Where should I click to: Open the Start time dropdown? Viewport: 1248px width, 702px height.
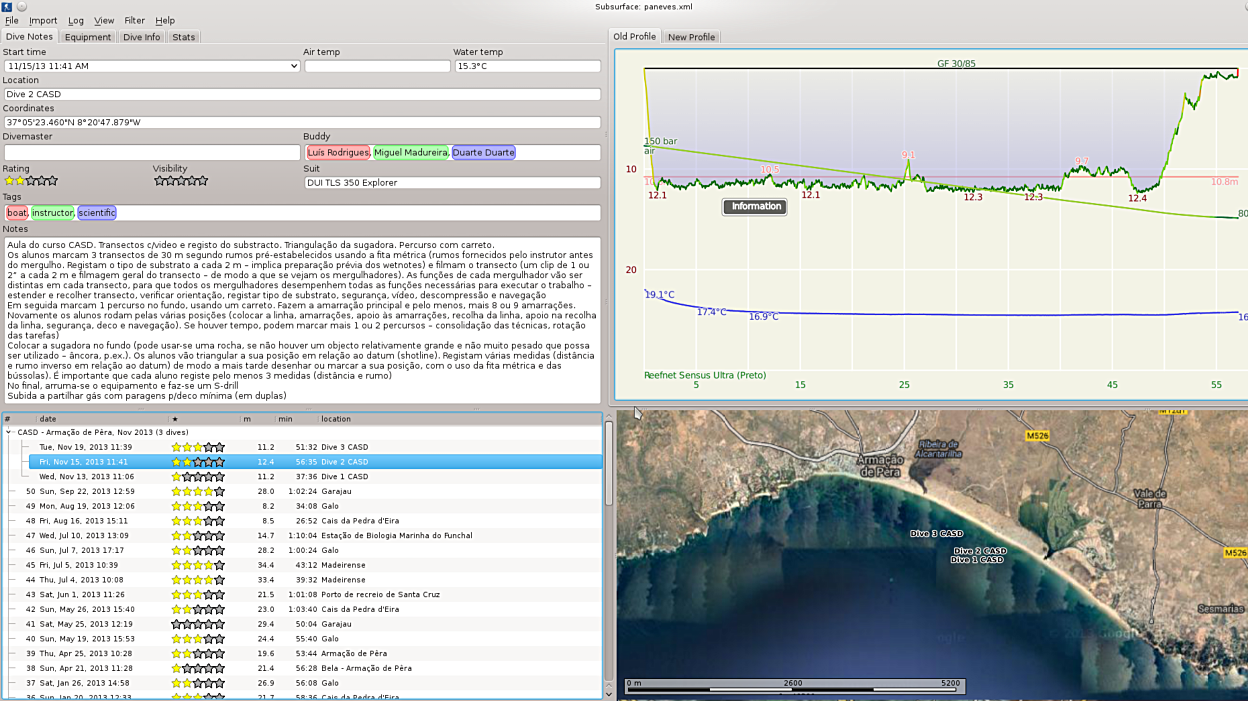pos(293,66)
